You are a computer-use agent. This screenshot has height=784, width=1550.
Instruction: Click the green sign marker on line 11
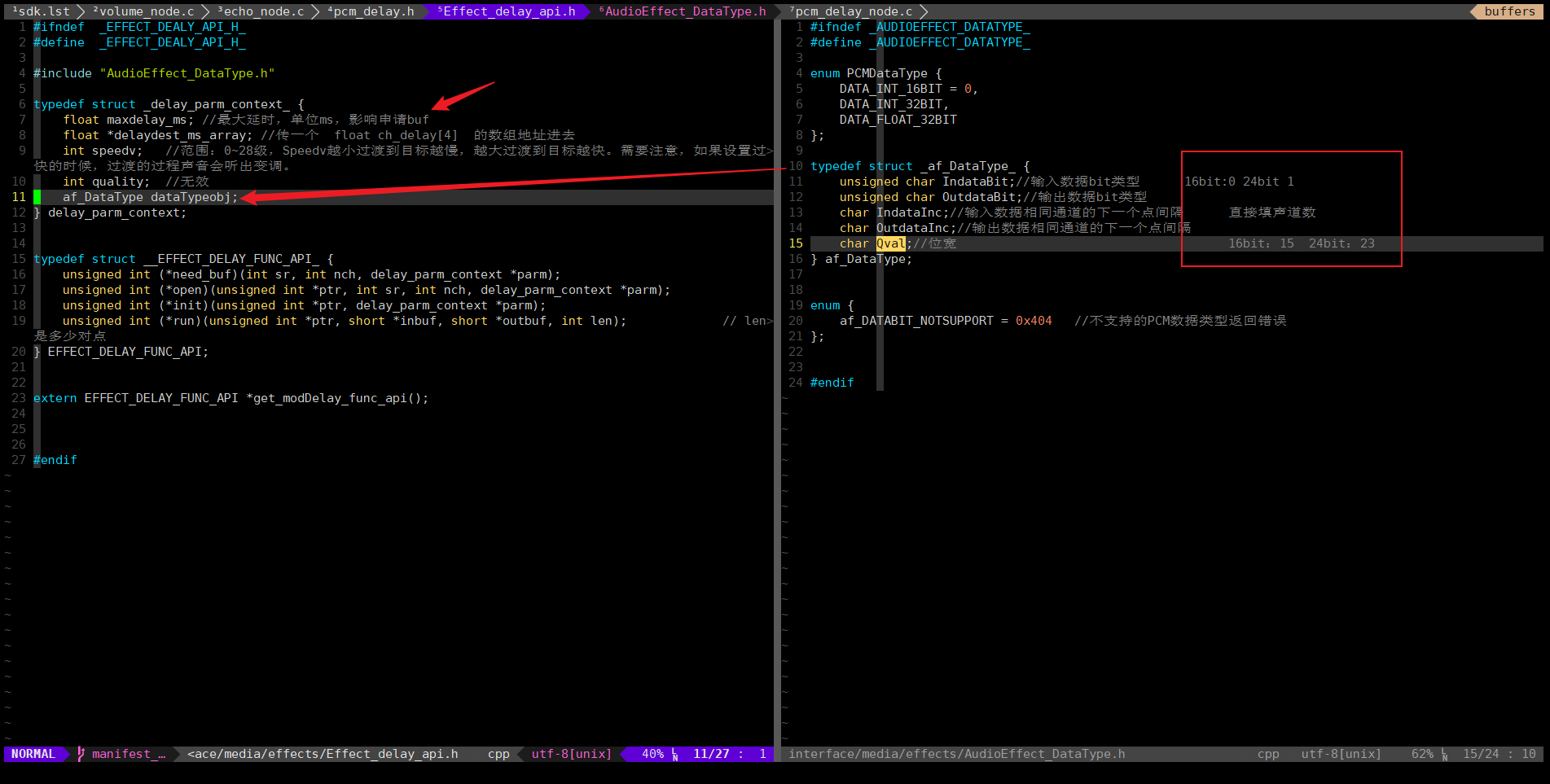coord(37,197)
